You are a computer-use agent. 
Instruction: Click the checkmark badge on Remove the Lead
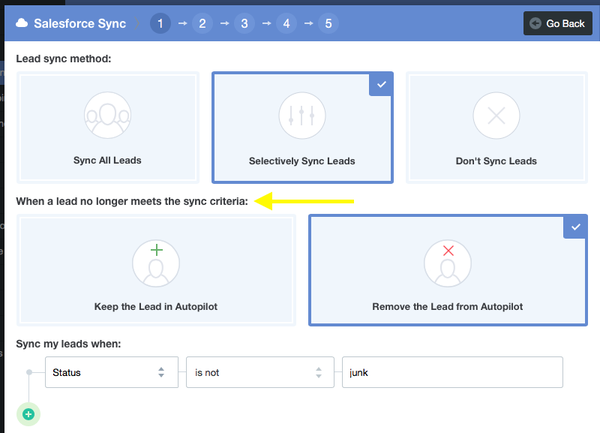tap(575, 227)
